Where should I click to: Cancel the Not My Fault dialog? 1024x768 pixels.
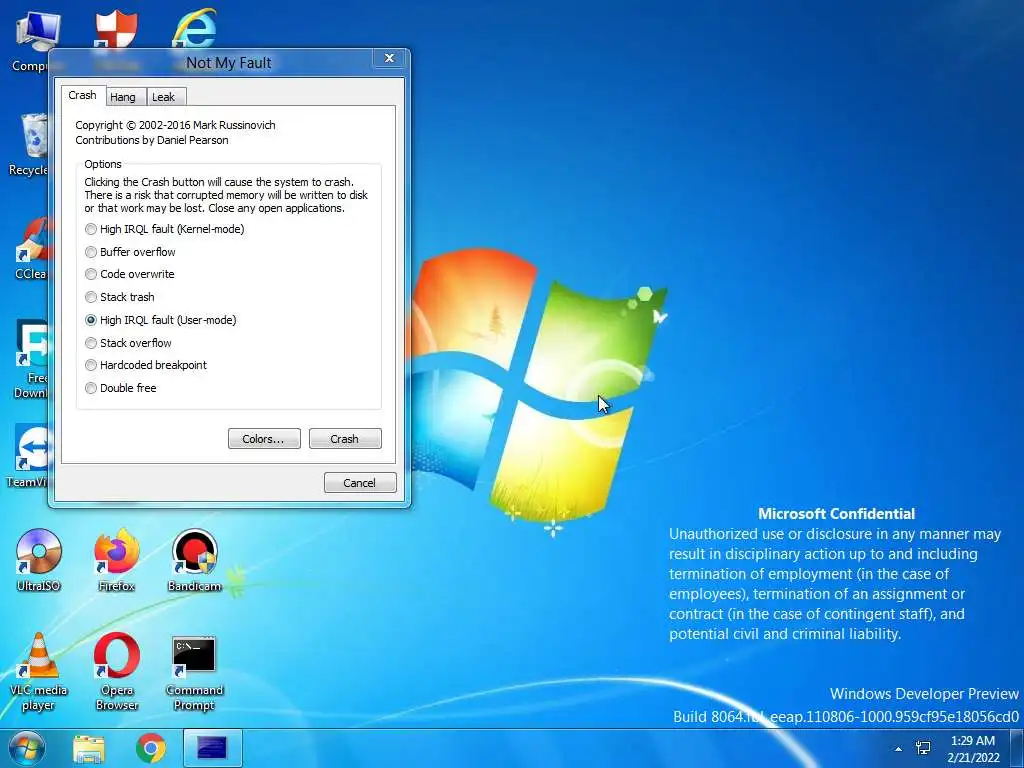(x=360, y=483)
